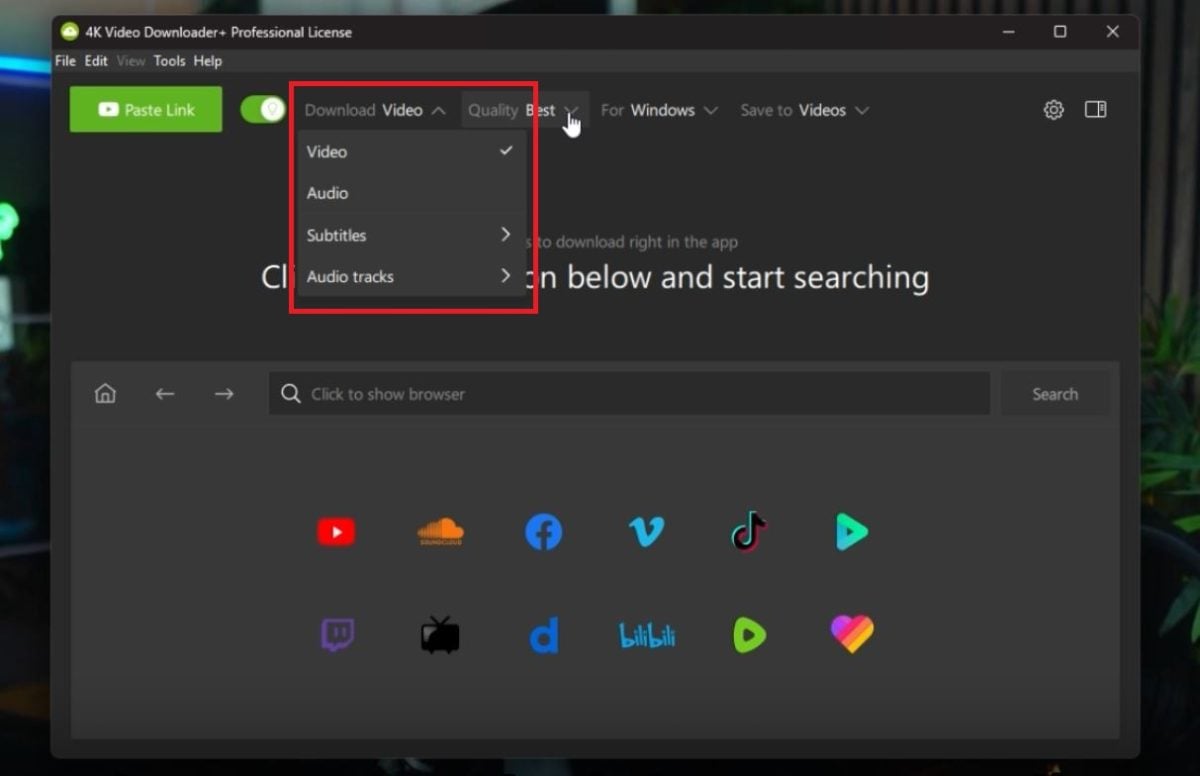Open the Tools menu
This screenshot has height=776, width=1200.
pos(169,61)
